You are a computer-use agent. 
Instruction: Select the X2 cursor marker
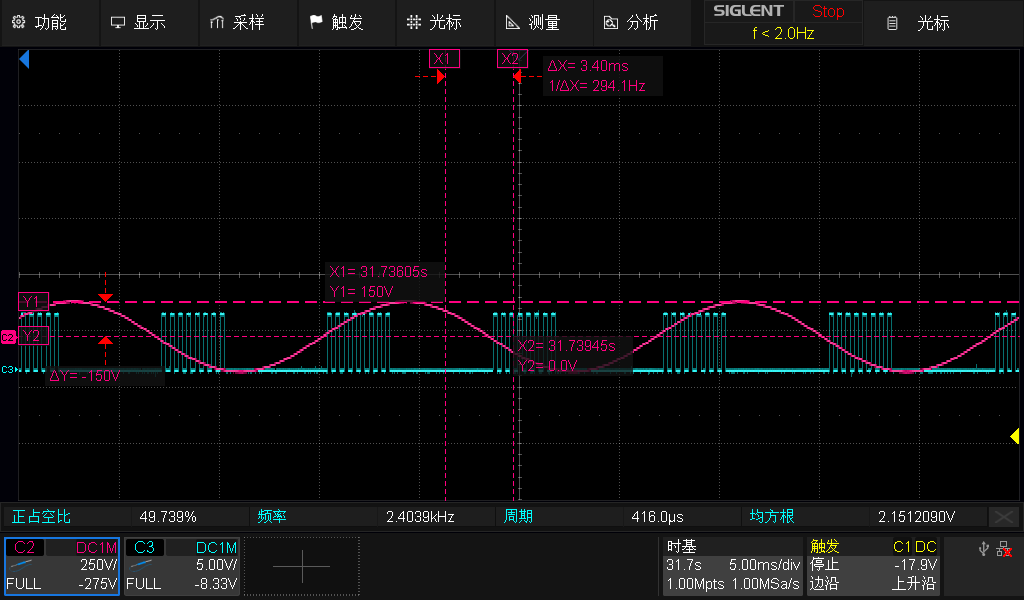coord(512,59)
